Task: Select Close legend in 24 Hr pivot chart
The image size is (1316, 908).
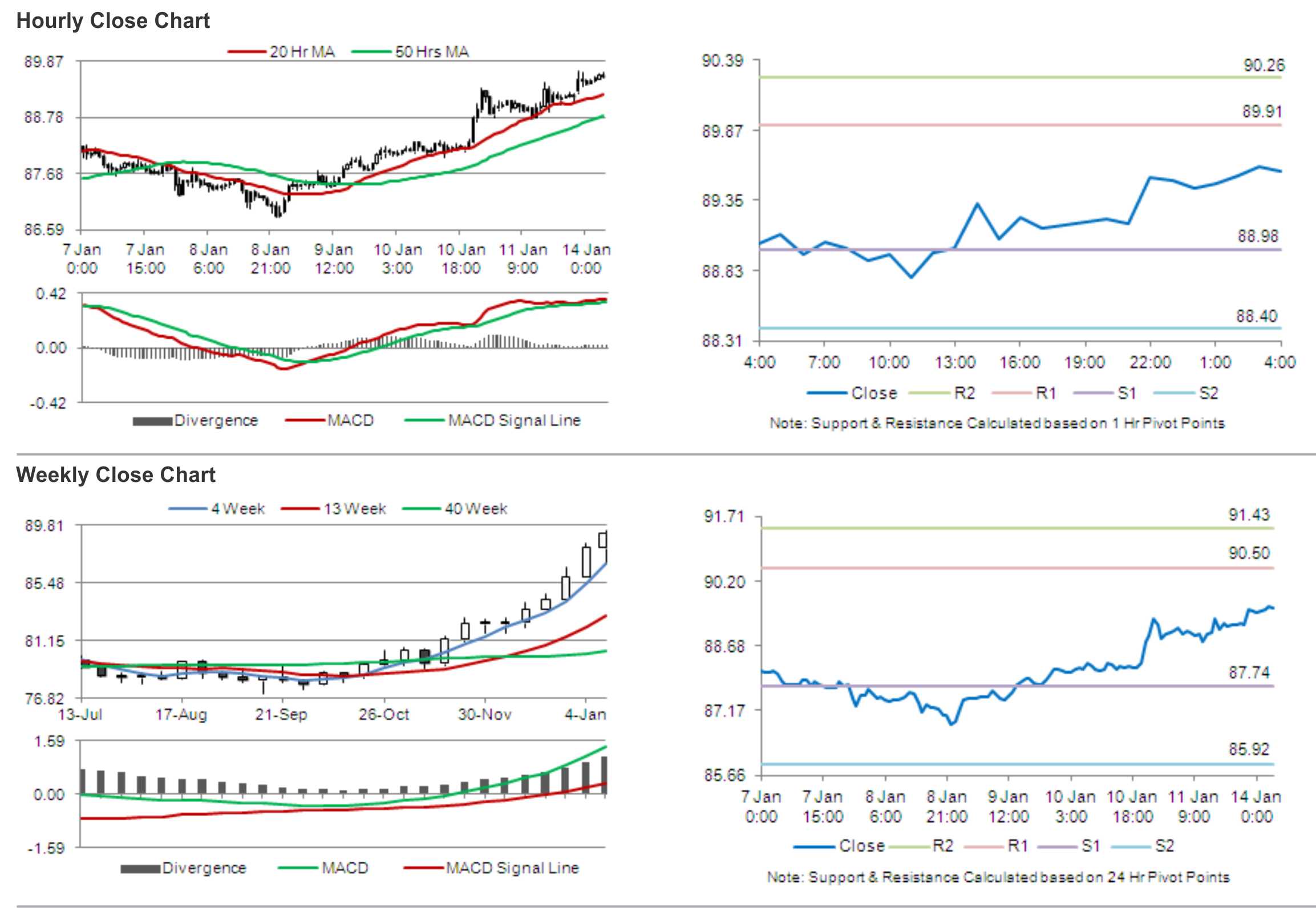Action: tap(839, 846)
